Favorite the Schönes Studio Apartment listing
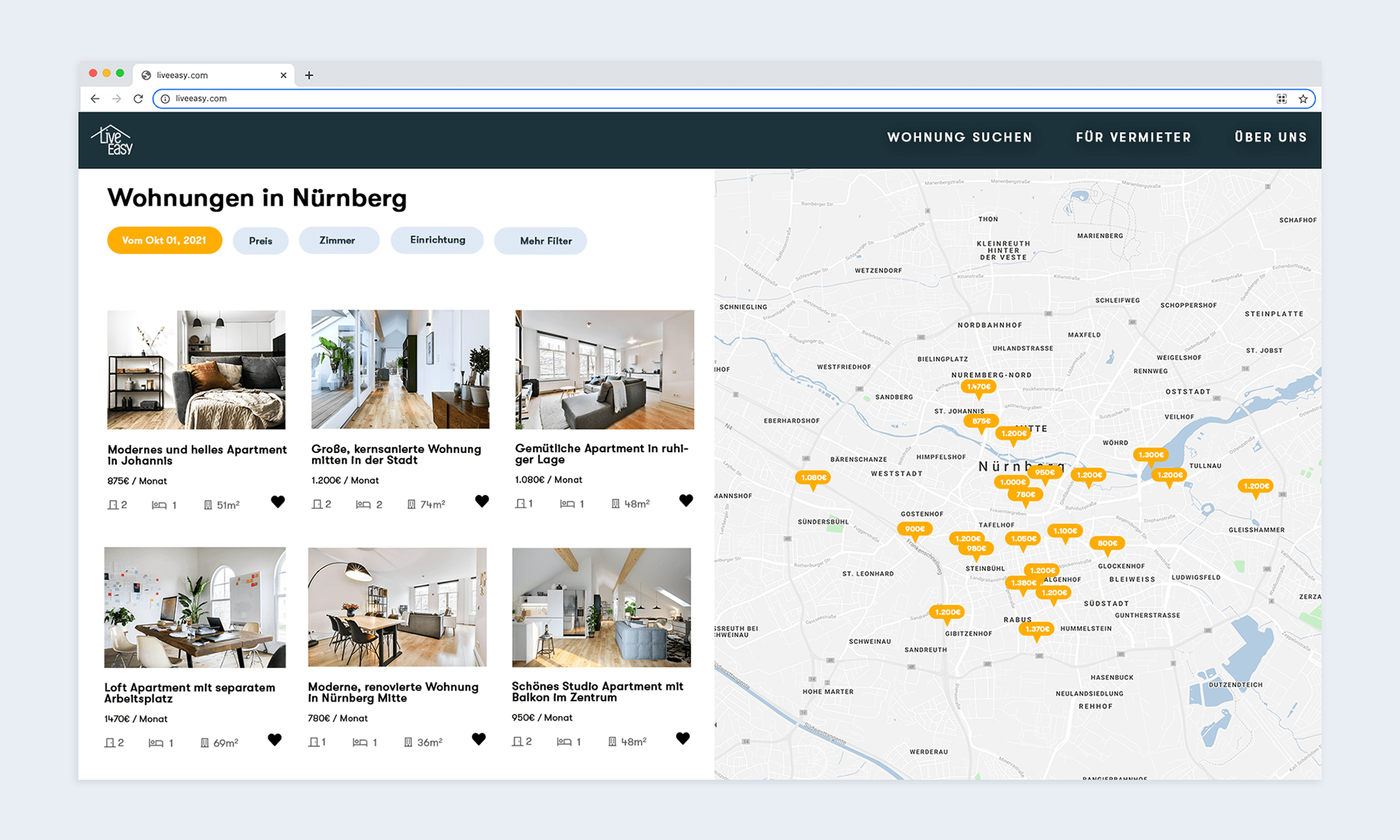This screenshot has width=1400, height=840. (682, 738)
